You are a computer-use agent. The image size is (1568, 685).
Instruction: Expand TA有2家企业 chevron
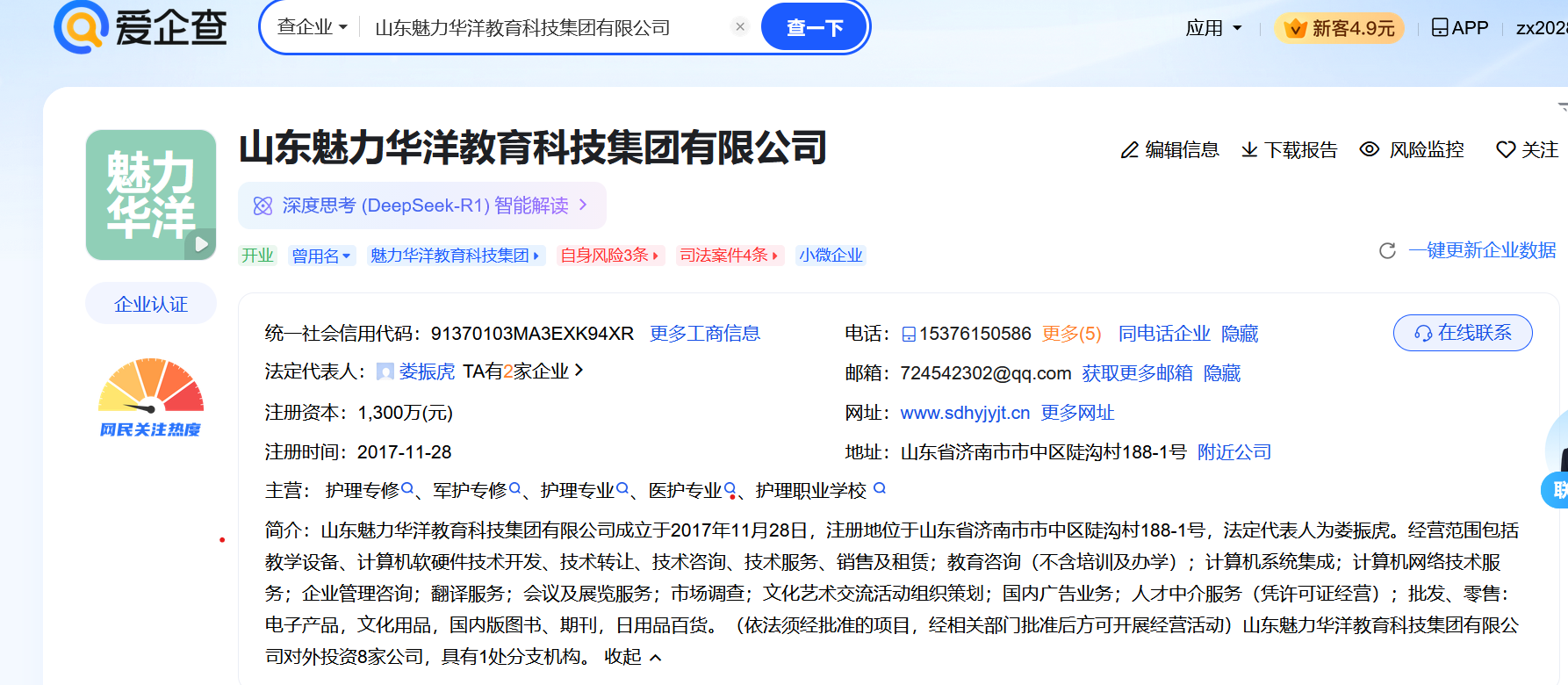[x=579, y=371]
